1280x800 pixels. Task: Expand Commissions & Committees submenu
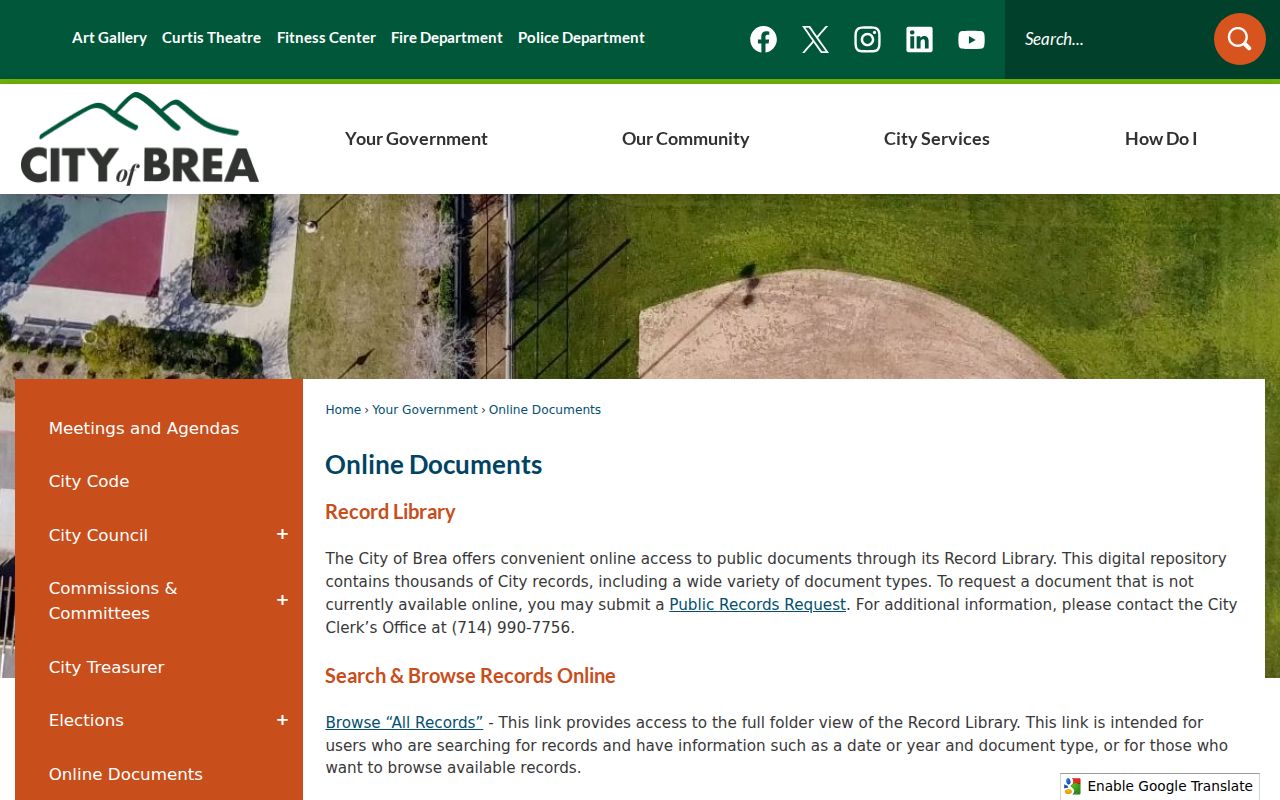[x=282, y=600]
